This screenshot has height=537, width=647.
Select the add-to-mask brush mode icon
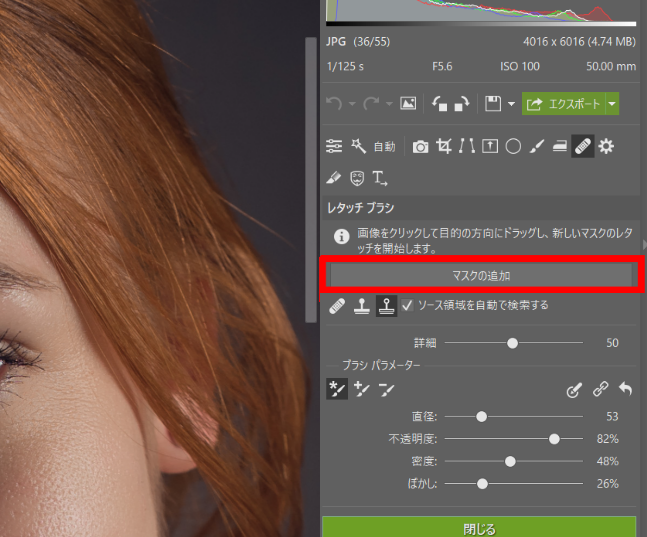[362, 389]
